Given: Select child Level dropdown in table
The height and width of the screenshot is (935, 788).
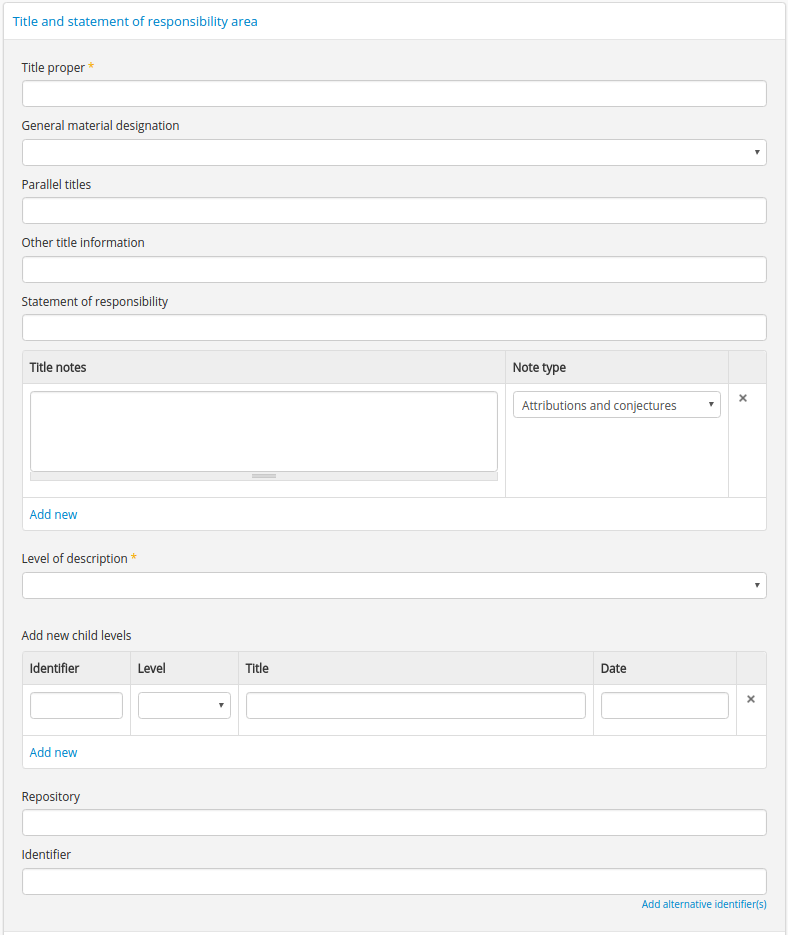Looking at the screenshot, I should pyautogui.click(x=184, y=705).
